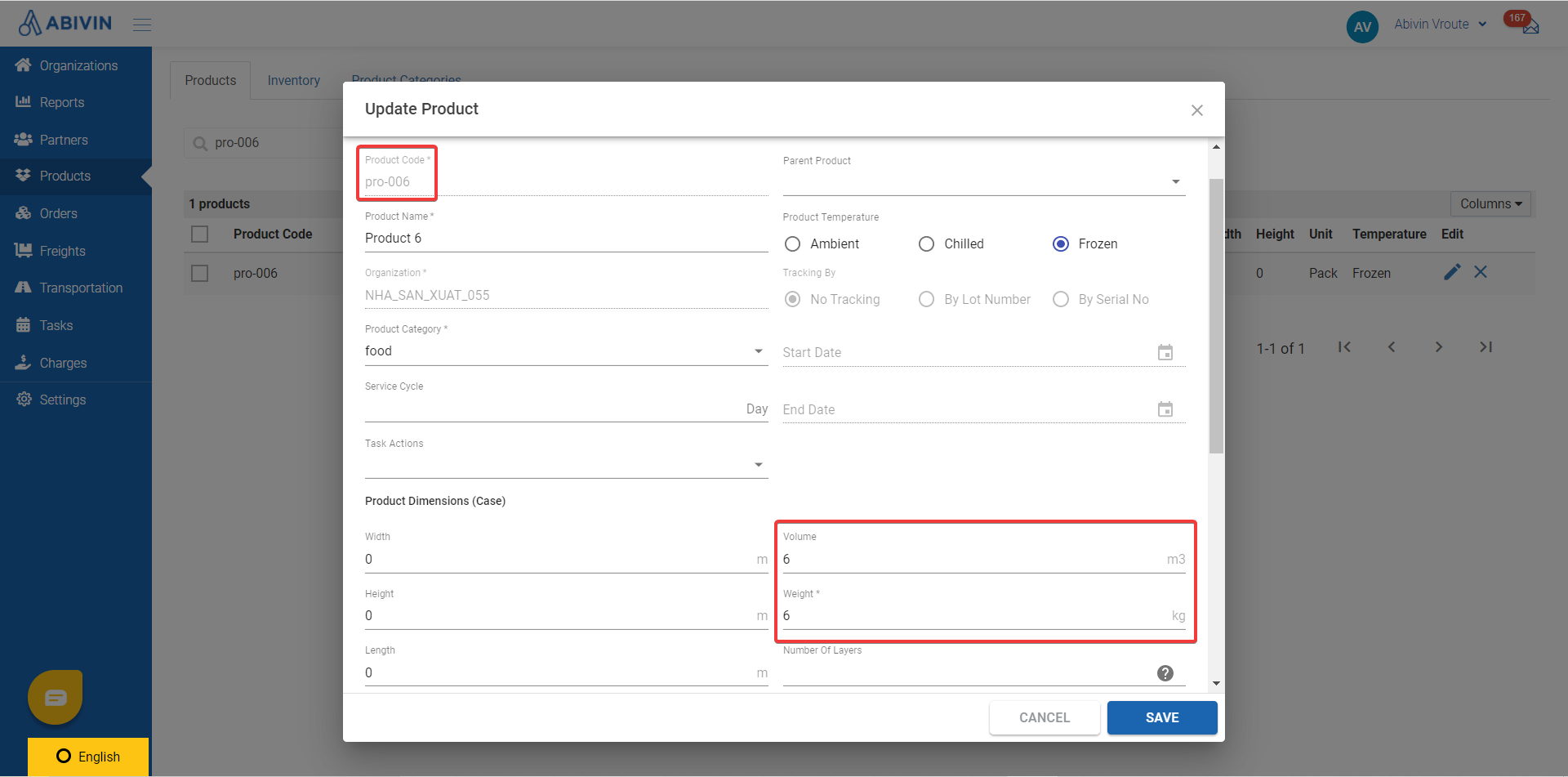Sort by the Height column header

coord(1275,234)
